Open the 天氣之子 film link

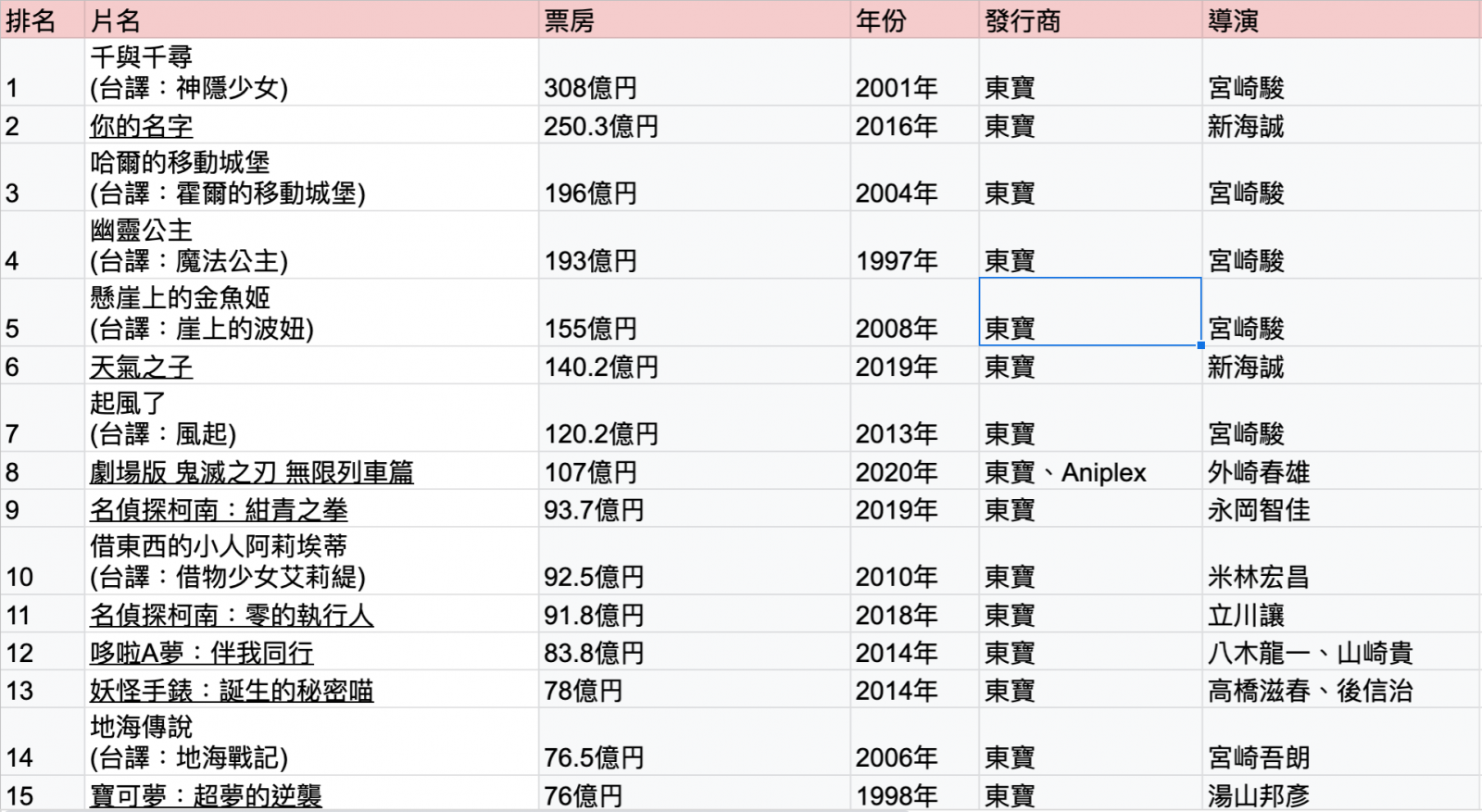[141, 367]
